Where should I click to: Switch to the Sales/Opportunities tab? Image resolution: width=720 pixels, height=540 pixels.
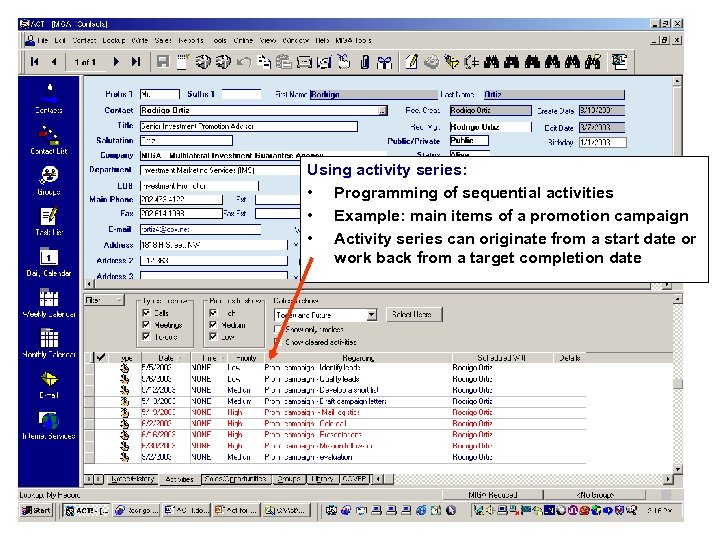pyautogui.click(x=236, y=479)
